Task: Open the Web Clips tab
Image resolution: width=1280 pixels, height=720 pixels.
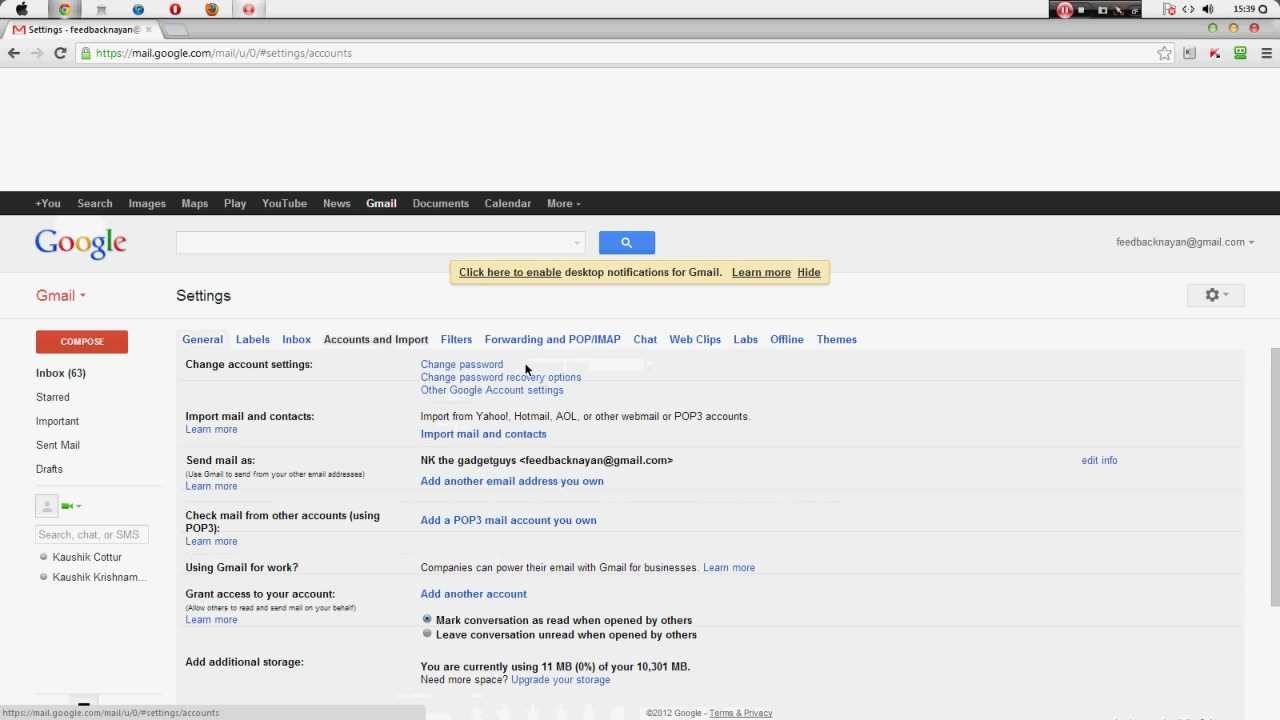Action: point(695,339)
